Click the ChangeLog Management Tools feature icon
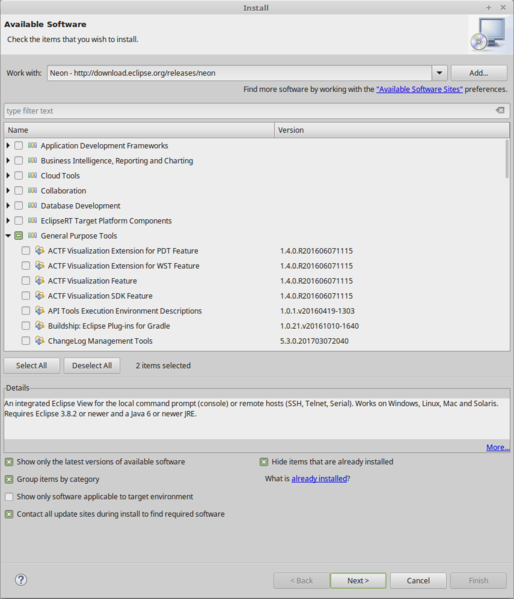The width and height of the screenshot is (514, 599). pos(40,340)
